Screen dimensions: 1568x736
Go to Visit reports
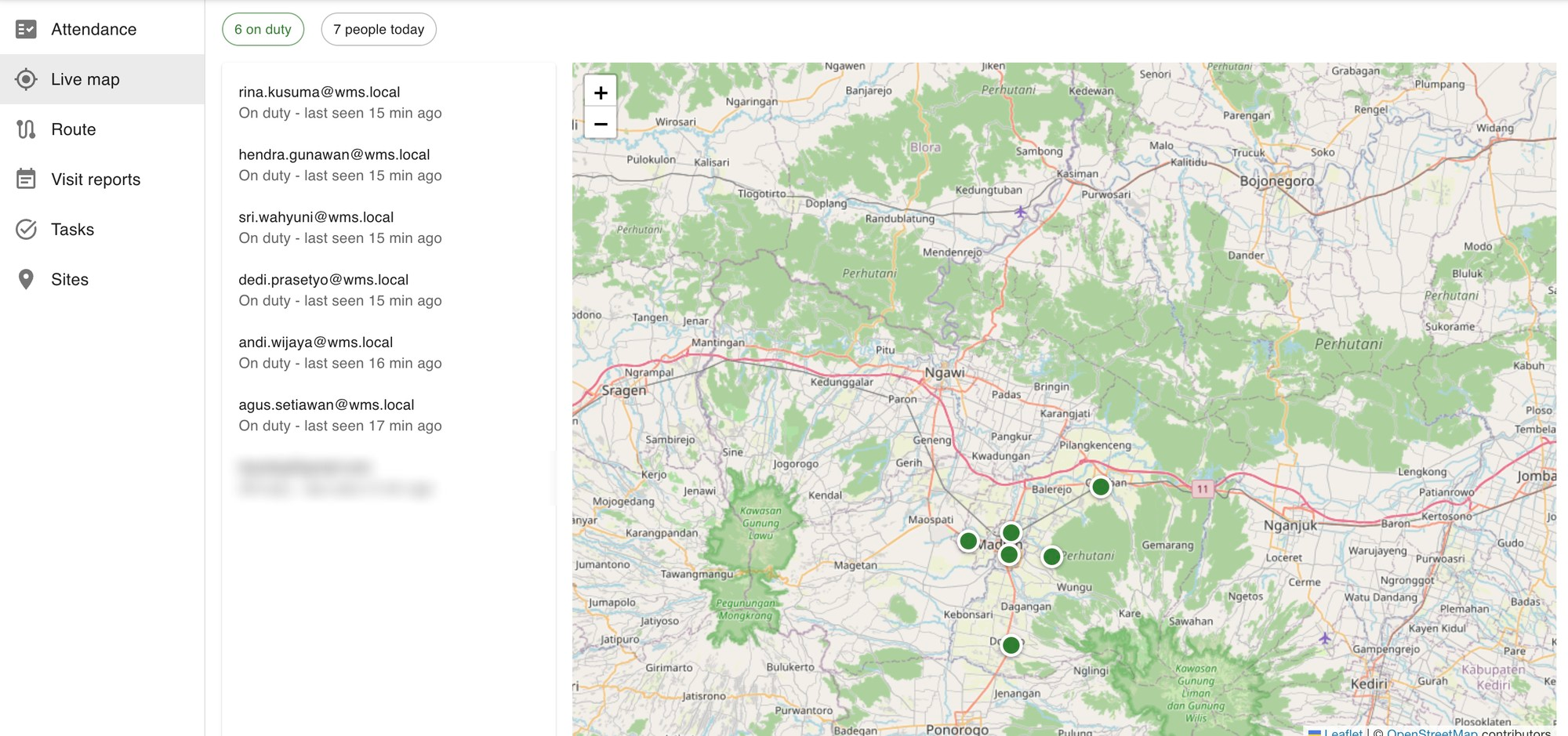pos(102,179)
